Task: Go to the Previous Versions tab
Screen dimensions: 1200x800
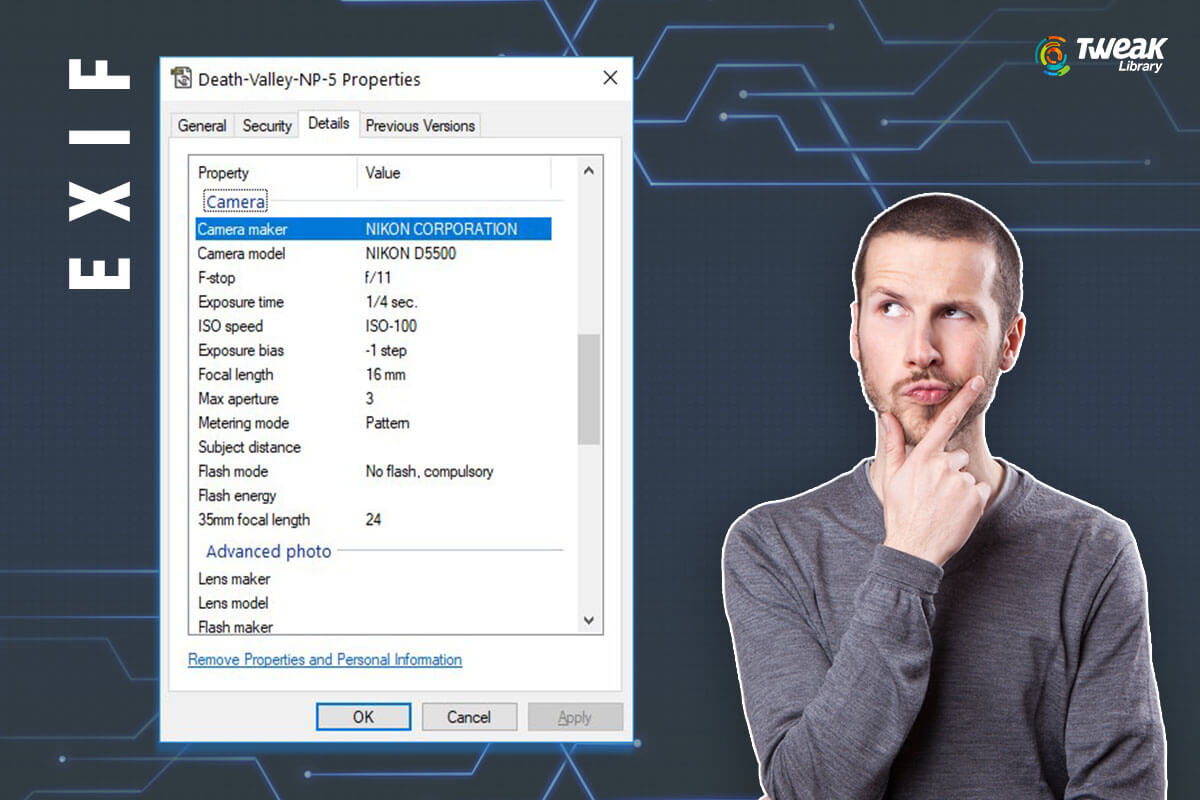Action: click(x=420, y=126)
